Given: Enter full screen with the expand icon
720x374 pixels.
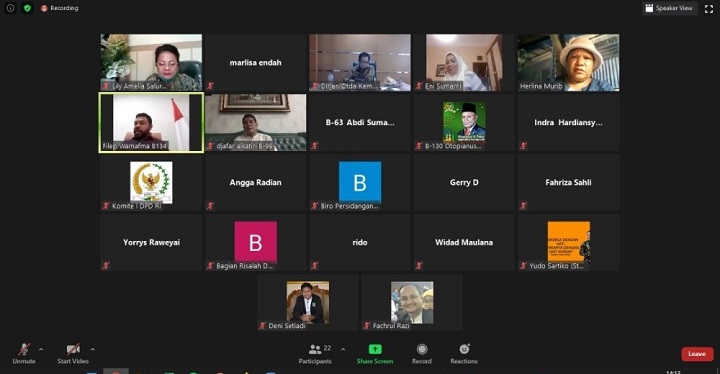Looking at the screenshot, I should tap(709, 8).
